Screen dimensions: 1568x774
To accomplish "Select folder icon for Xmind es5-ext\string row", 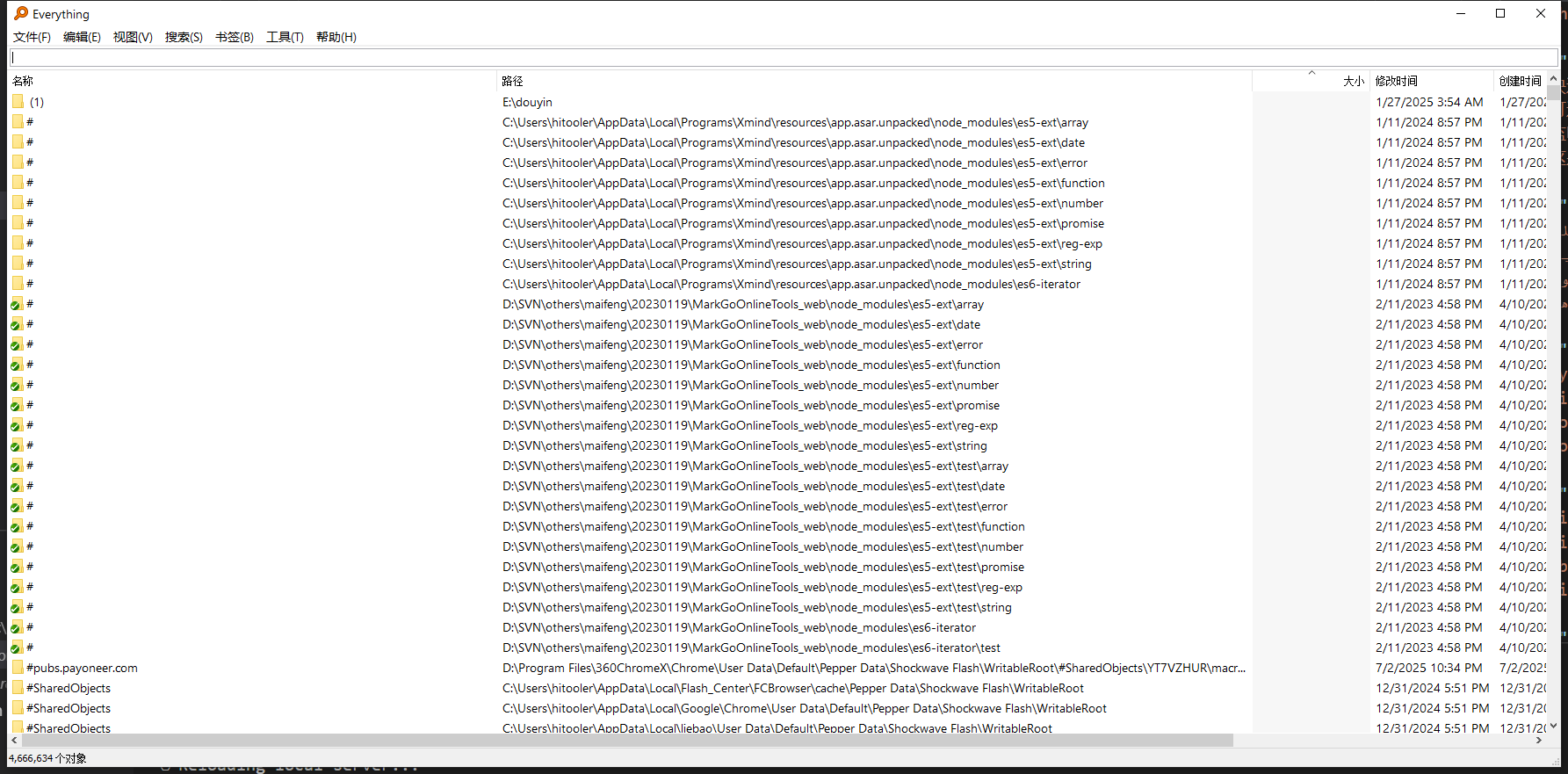I will point(18,264).
